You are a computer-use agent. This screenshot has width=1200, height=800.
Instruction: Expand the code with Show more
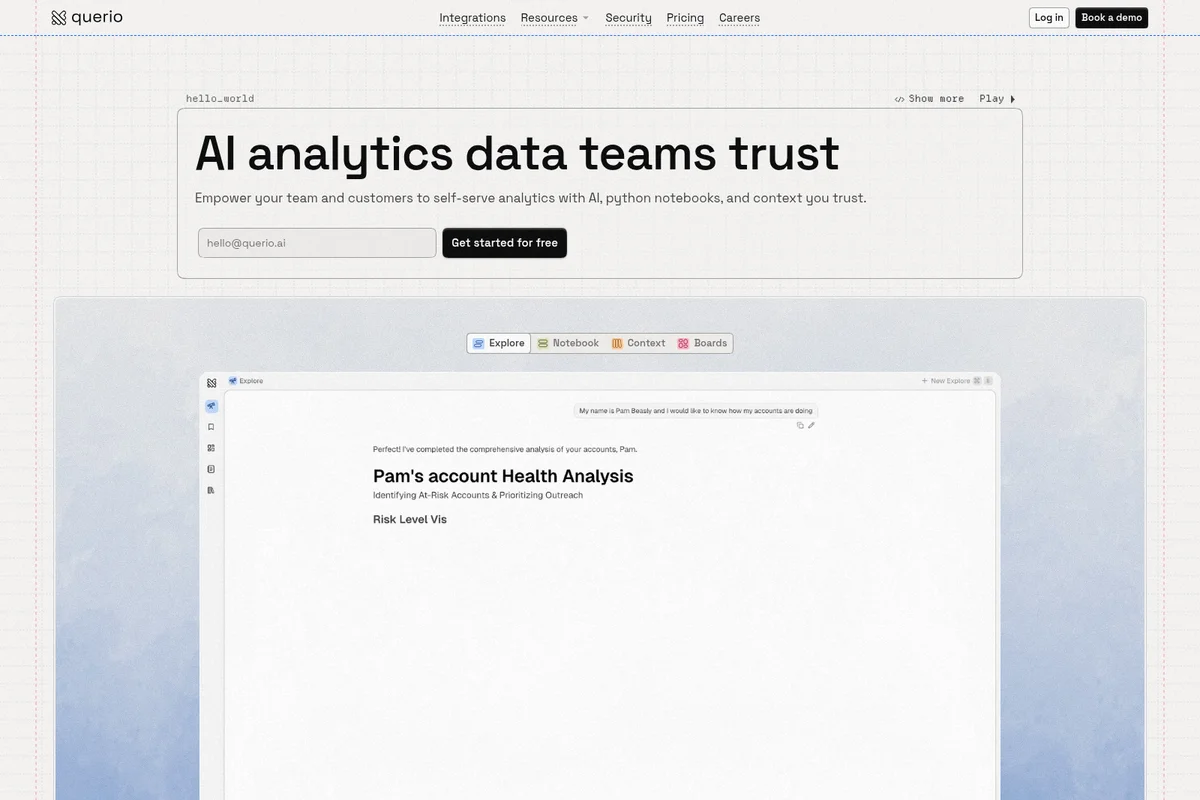tap(929, 99)
